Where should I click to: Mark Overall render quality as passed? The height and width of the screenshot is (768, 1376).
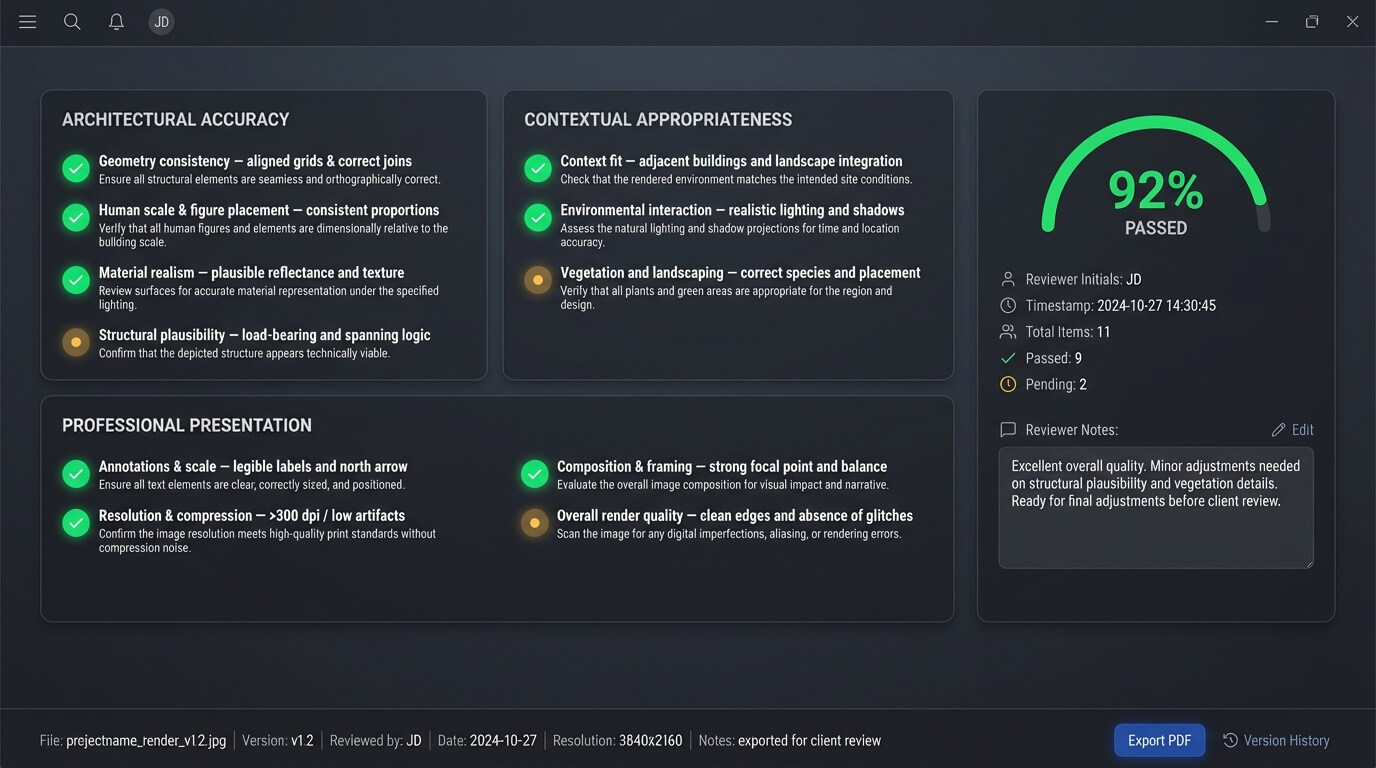point(535,523)
